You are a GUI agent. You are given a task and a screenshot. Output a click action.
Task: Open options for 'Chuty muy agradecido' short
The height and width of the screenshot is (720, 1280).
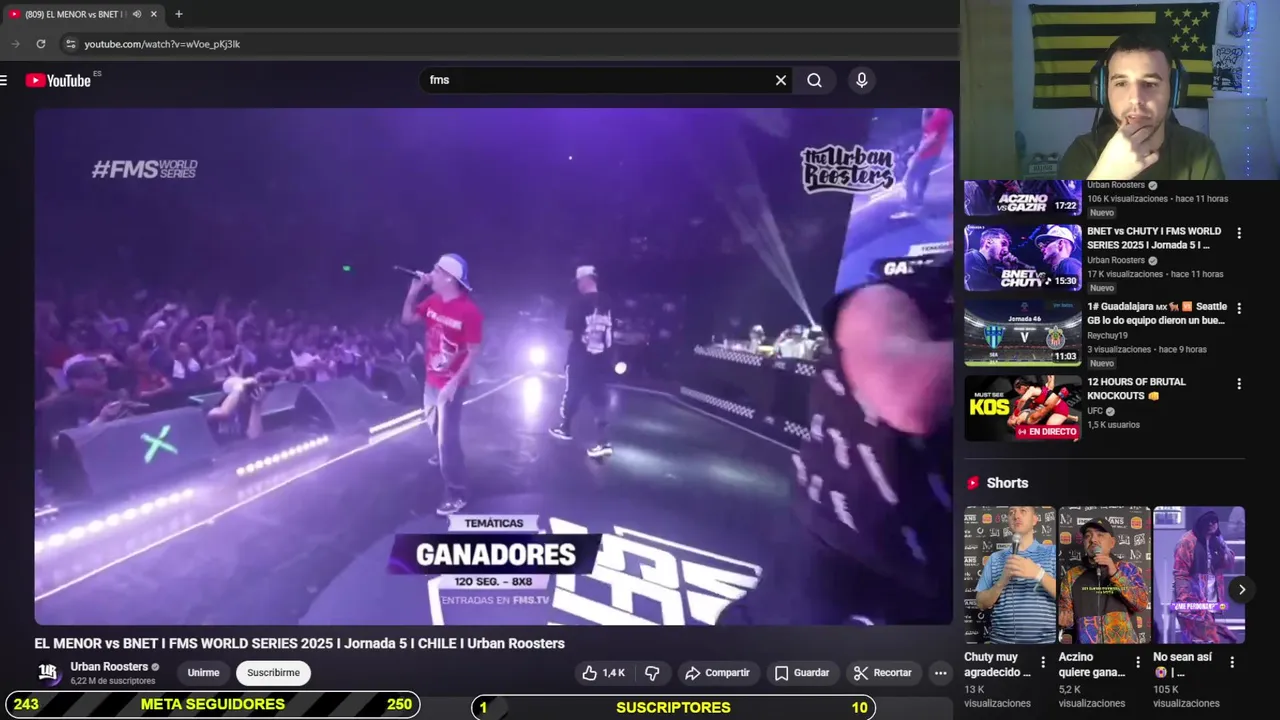tap(1043, 662)
